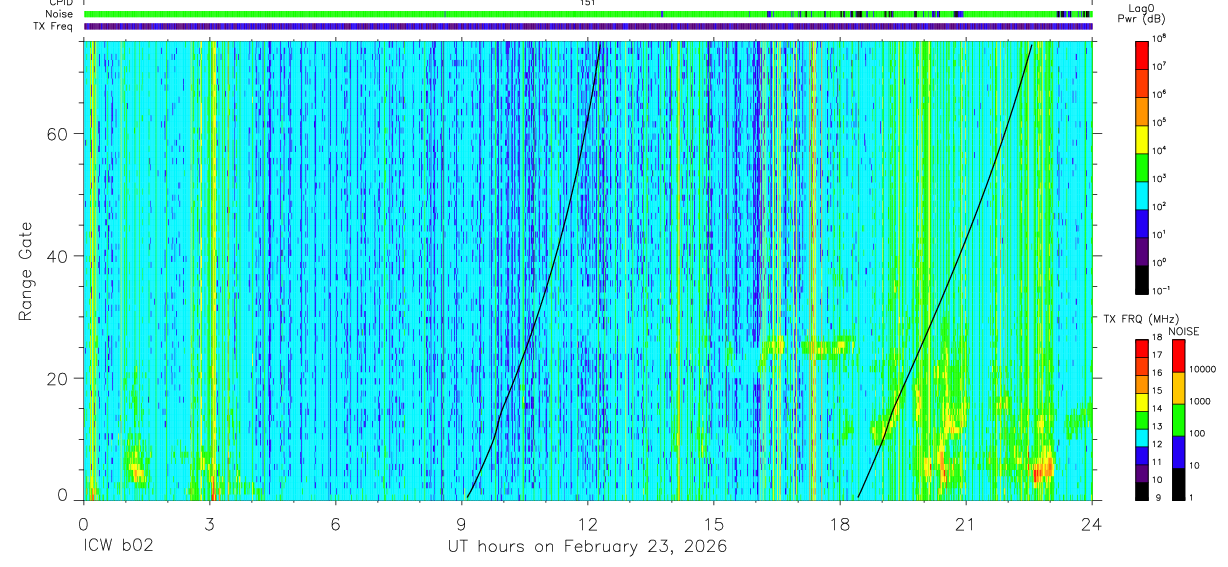Click the x-axis tick label '12'
Image resolution: width=1228 pixels, height=567 pixels.
(588, 523)
